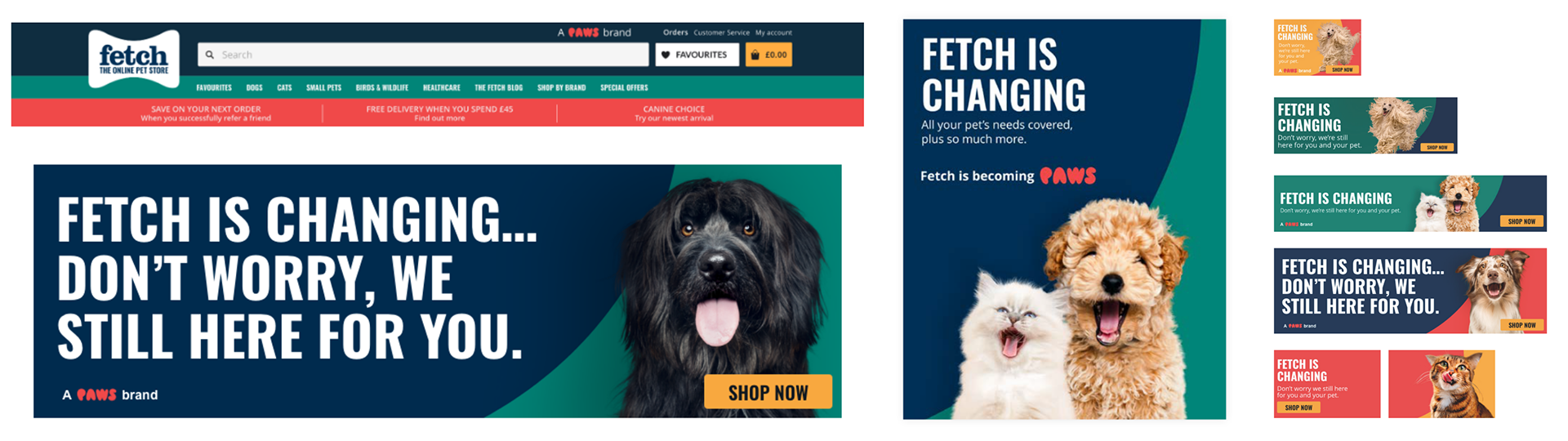Open the £0.00 basket button
The image size is (1568, 441).
(768, 55)
